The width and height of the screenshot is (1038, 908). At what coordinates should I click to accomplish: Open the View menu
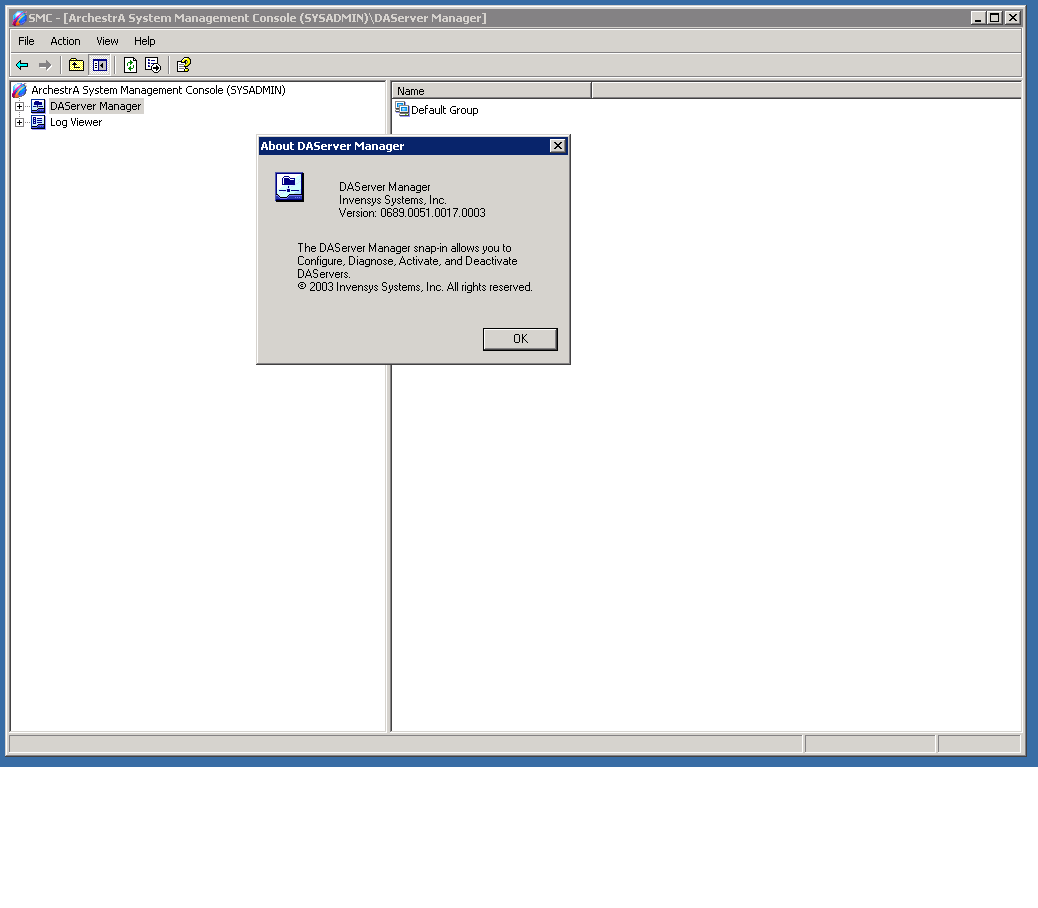[x=107, y=41]
